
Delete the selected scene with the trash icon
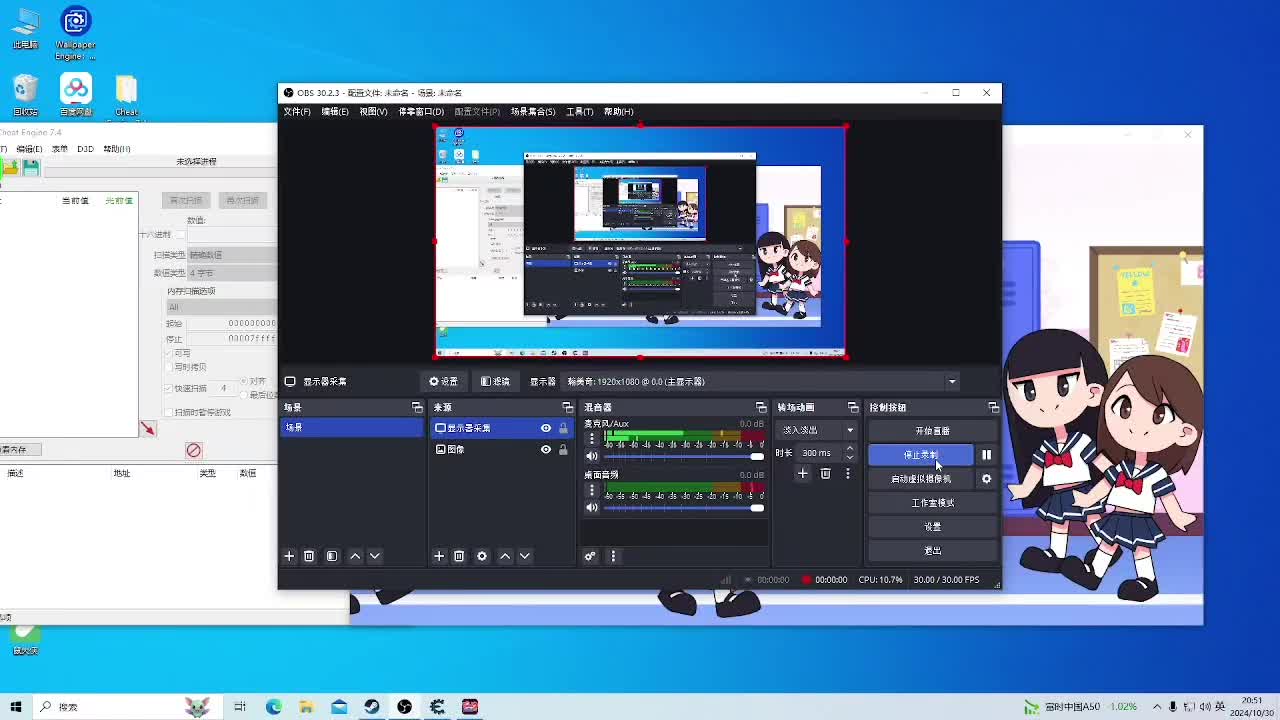click(309, 556)
